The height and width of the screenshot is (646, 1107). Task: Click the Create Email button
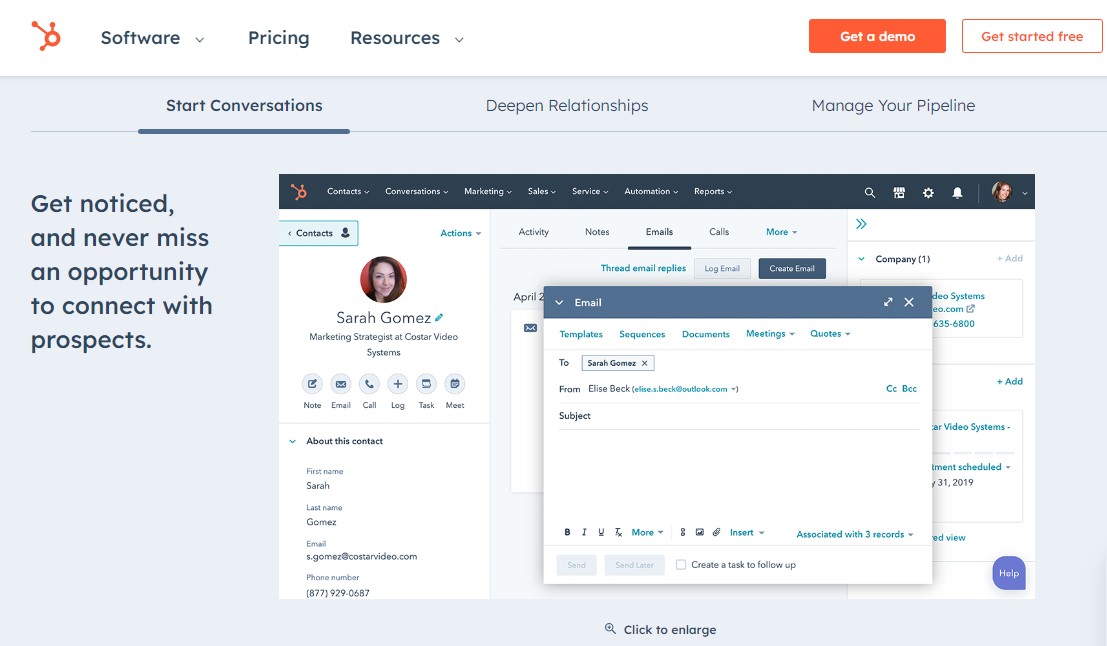coord(792,268)
